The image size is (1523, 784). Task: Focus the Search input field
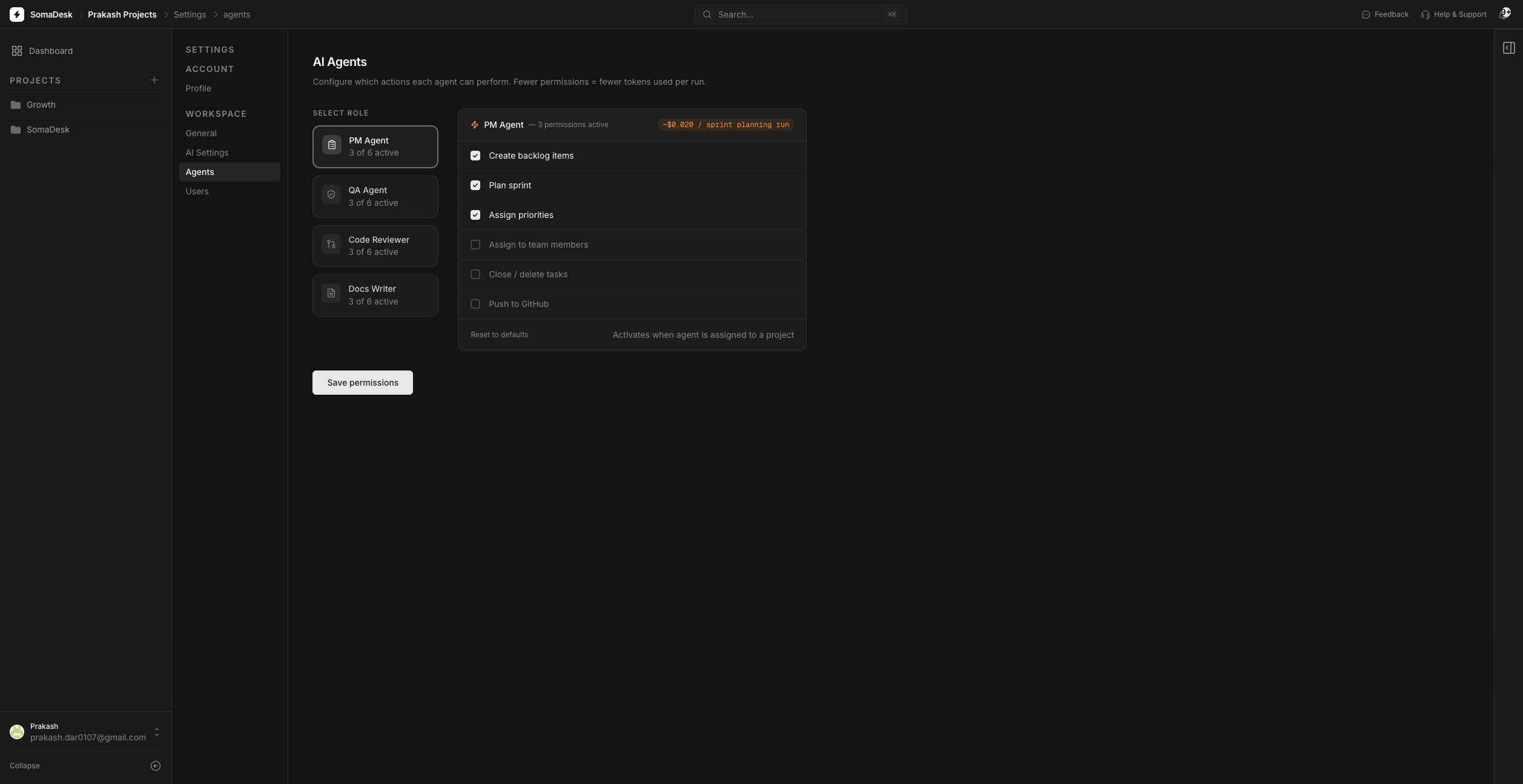(801, 15)
